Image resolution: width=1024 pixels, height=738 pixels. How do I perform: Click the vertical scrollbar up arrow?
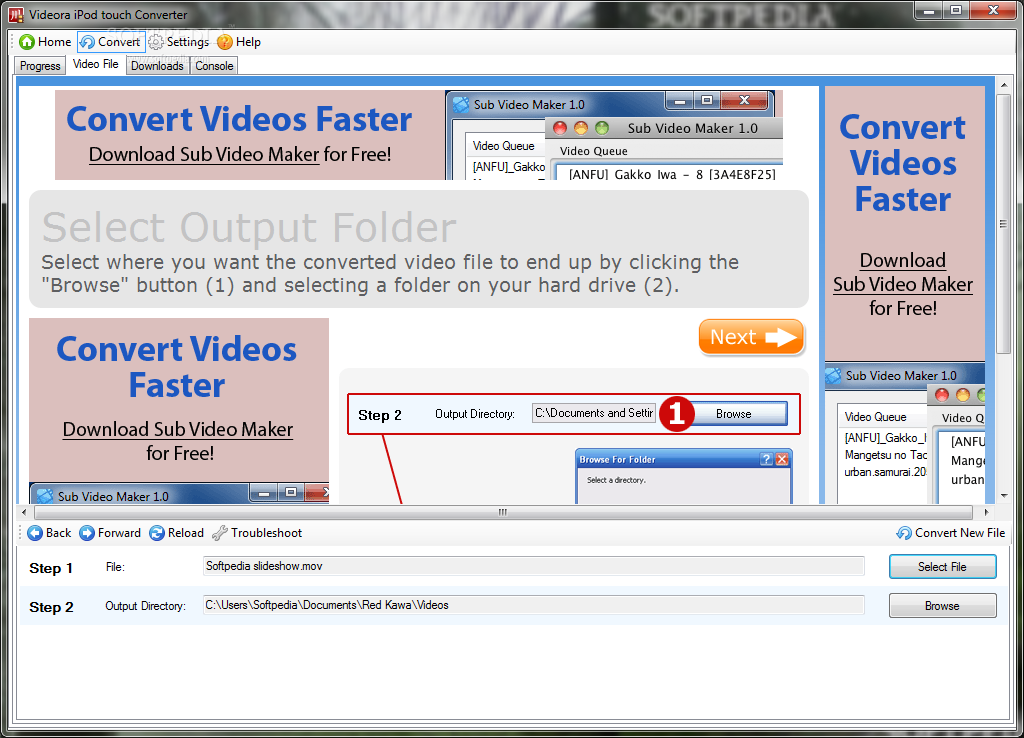pyautogui.click(x=1003, y=84)
